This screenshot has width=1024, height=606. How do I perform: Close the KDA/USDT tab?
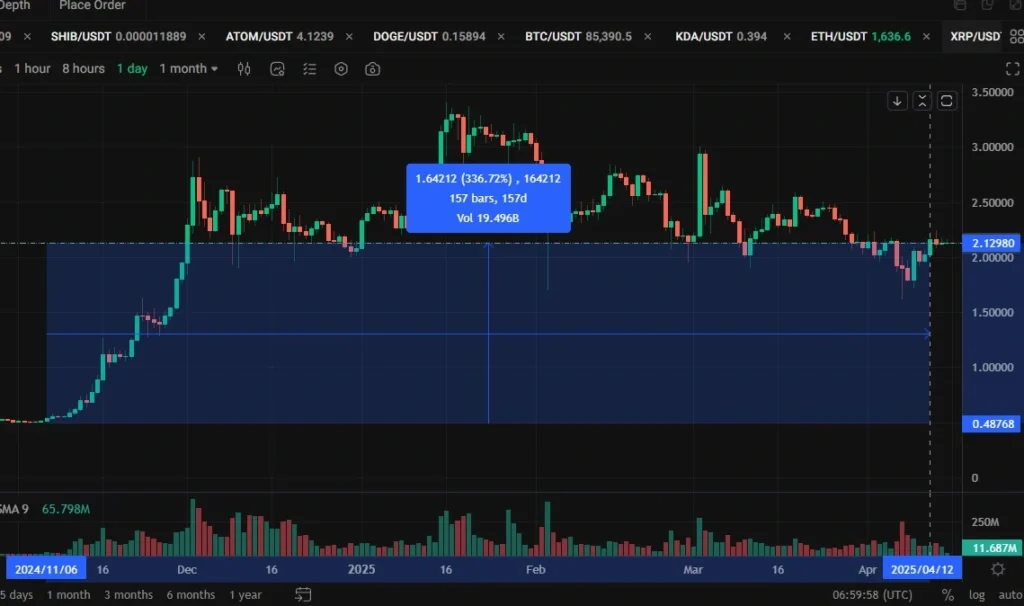(787, 37)
